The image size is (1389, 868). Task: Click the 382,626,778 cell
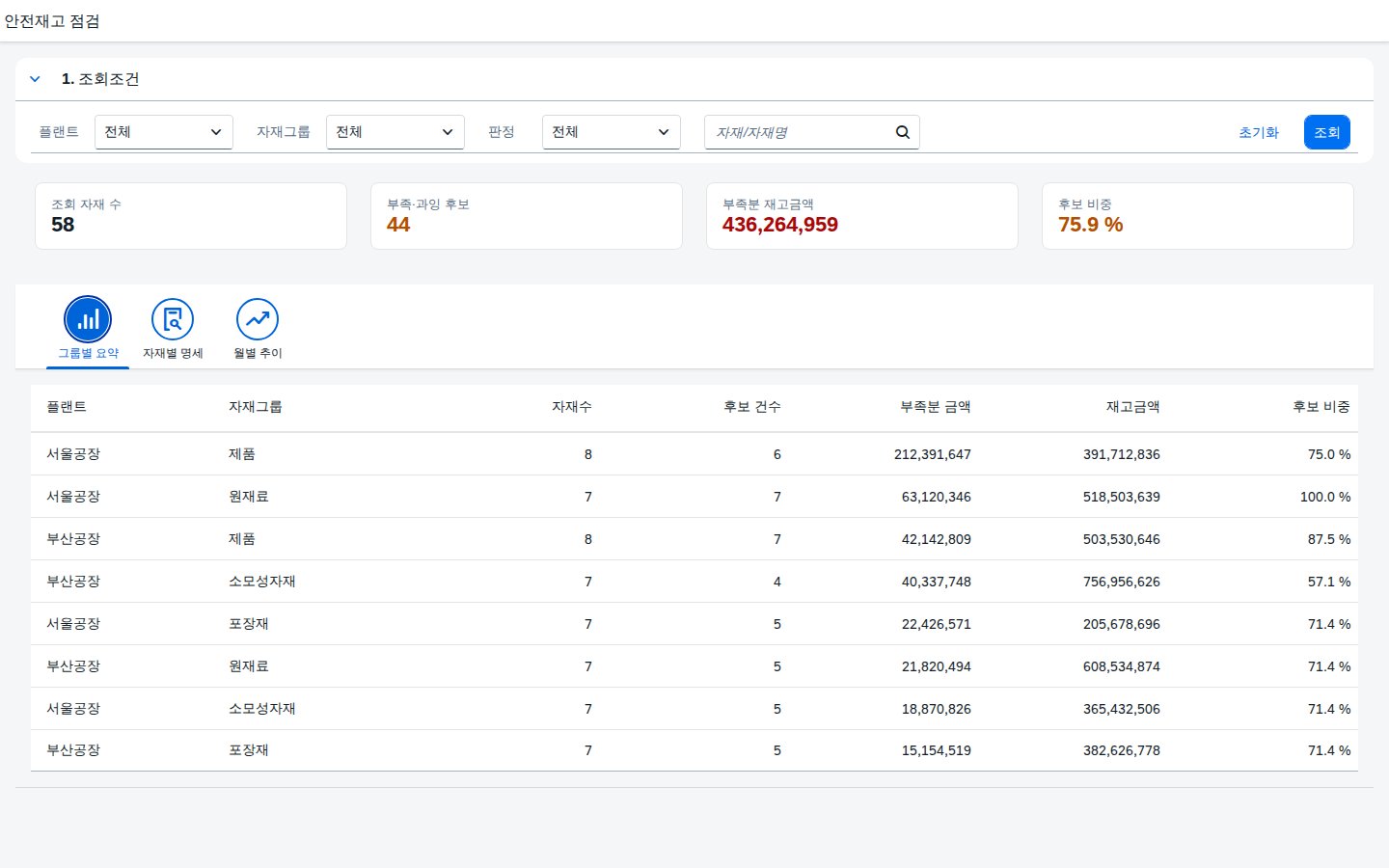click(x=1122, y=750)
